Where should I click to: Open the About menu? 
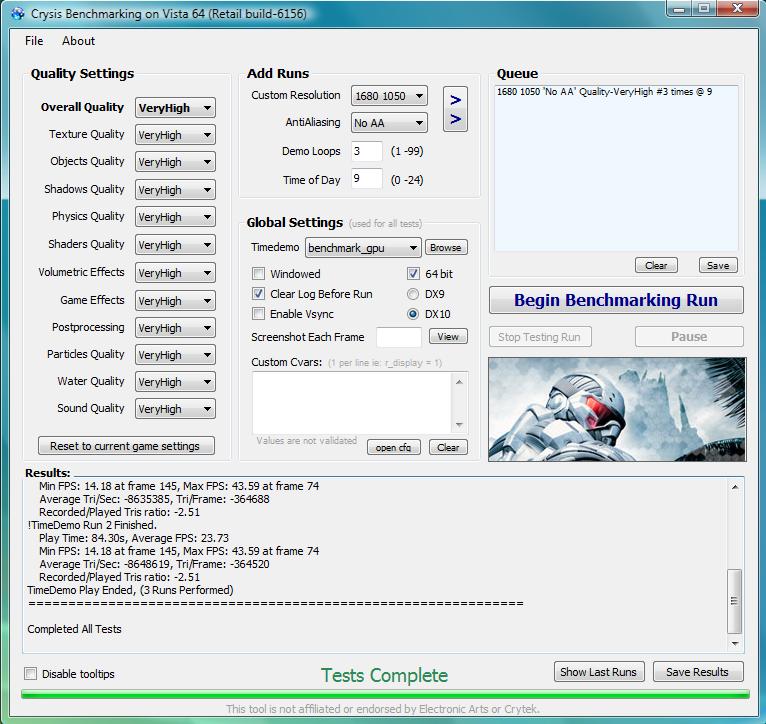[x=79, y=41]
